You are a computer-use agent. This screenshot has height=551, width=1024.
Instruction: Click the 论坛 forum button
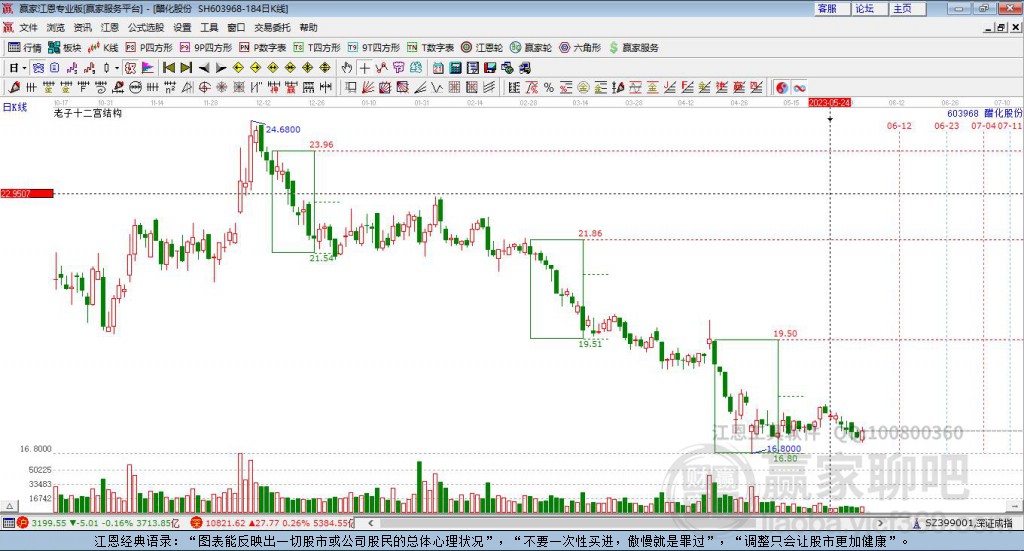pos(869,8)
